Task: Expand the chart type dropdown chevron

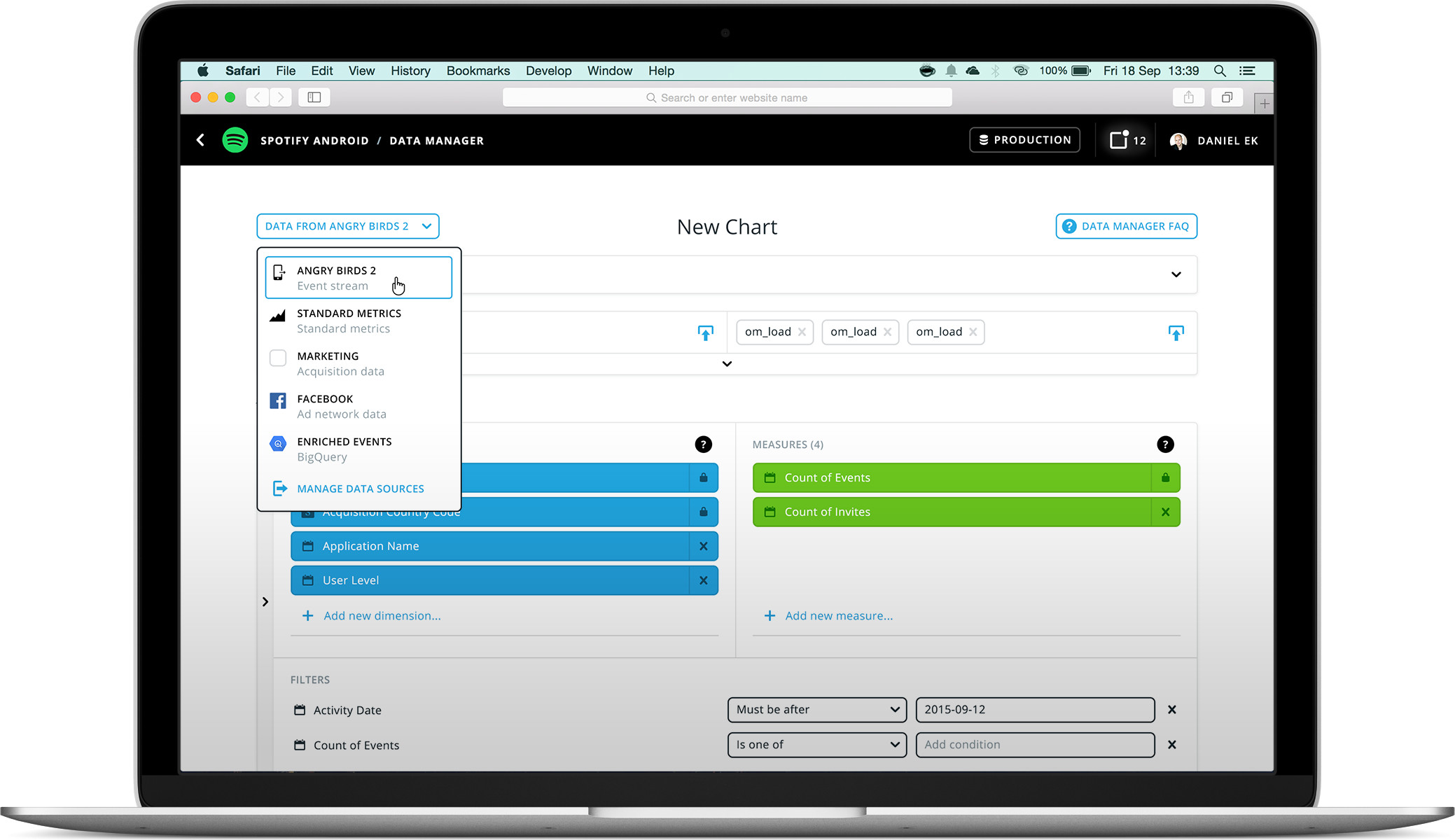Action: 1176,274
